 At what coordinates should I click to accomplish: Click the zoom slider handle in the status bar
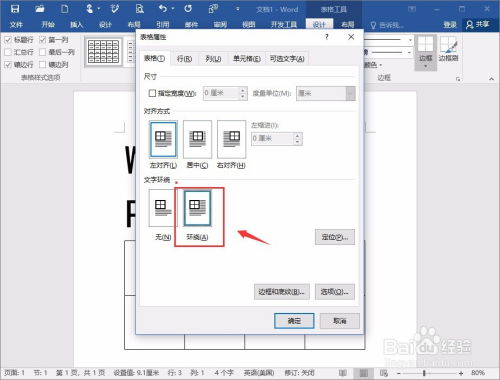tap(424, 373)
